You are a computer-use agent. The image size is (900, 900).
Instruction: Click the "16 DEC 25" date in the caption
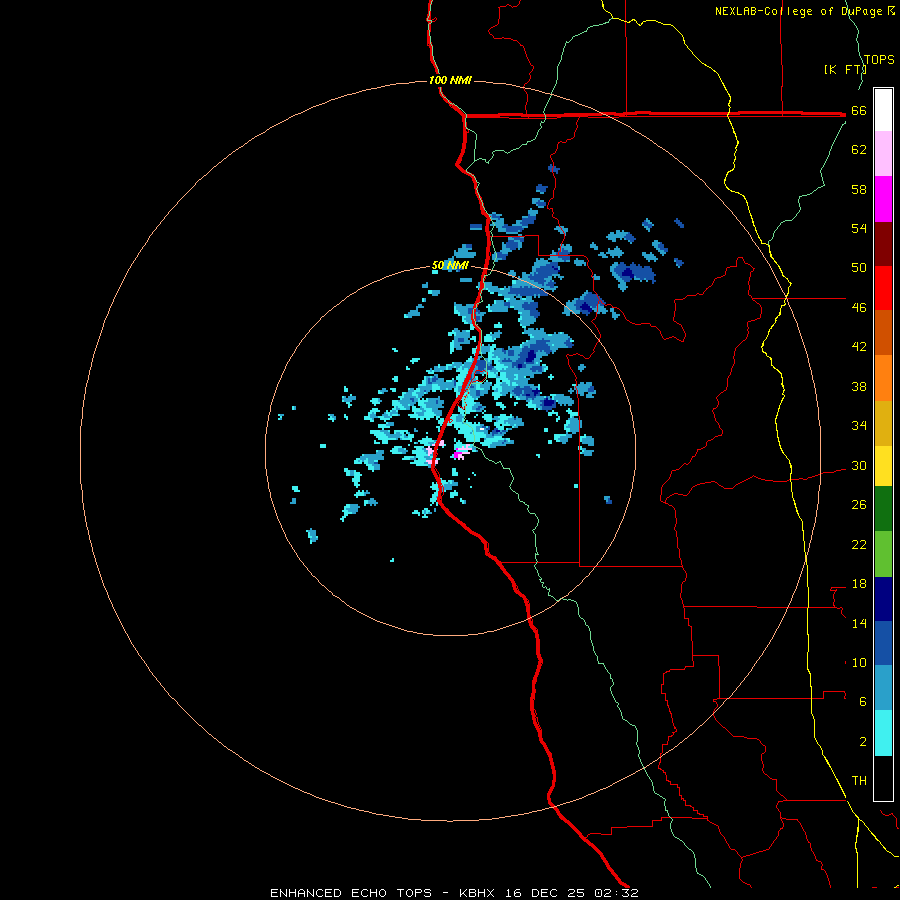(x=545, y=893)
